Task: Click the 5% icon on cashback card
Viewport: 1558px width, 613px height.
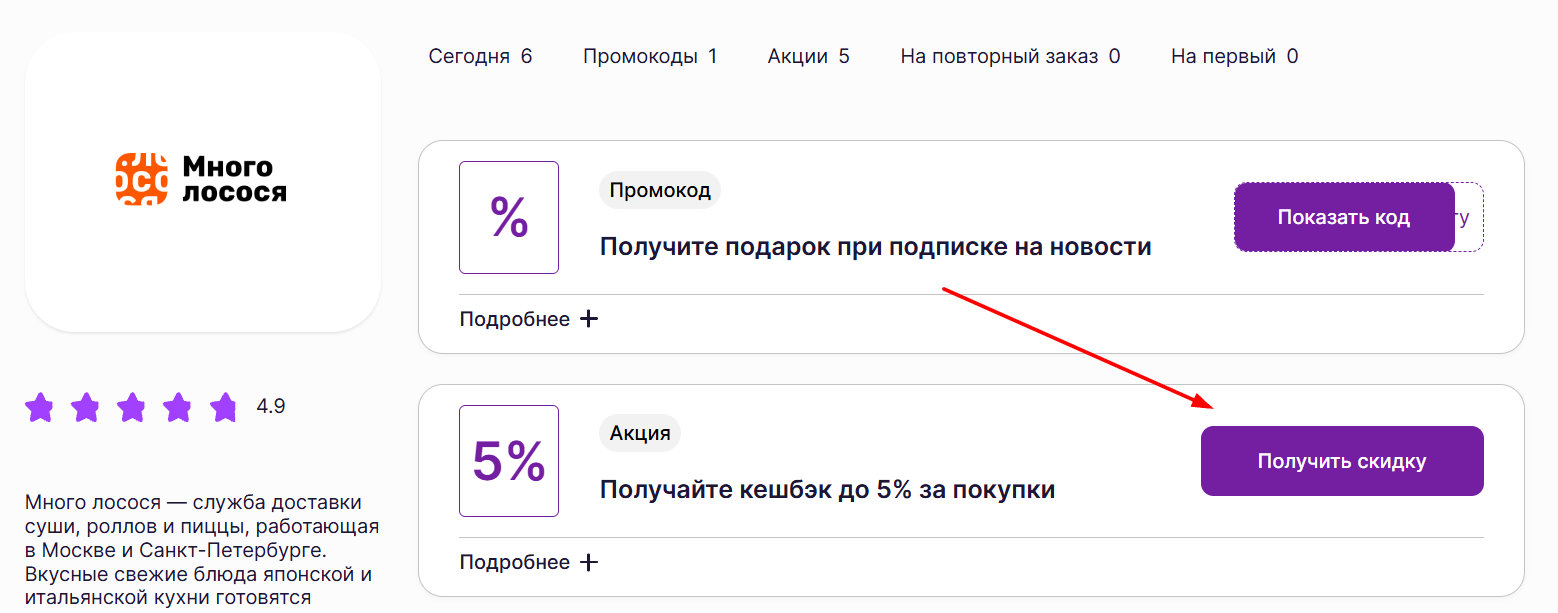Action: click(x=509, y=461)
